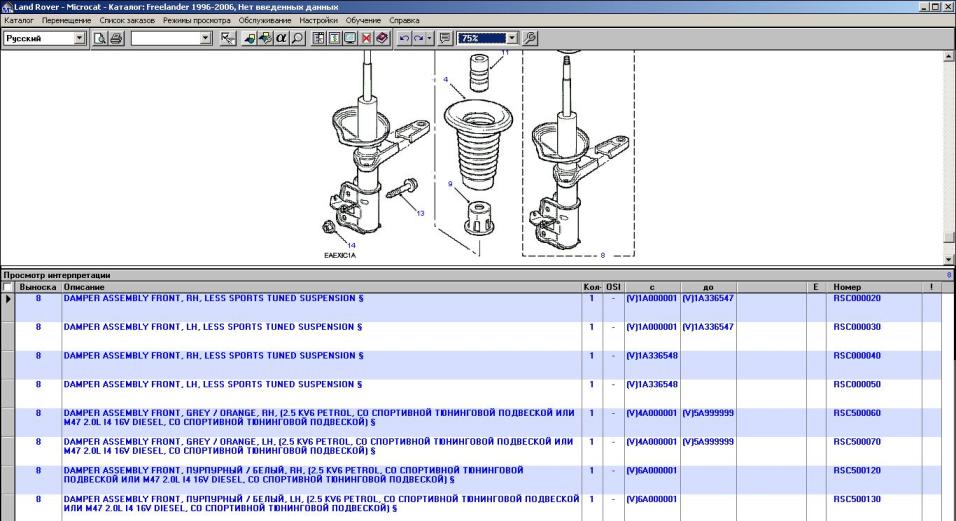956x521 pixels.
Task: Select part number RSC000020
Action: click(x=857, y=298)
